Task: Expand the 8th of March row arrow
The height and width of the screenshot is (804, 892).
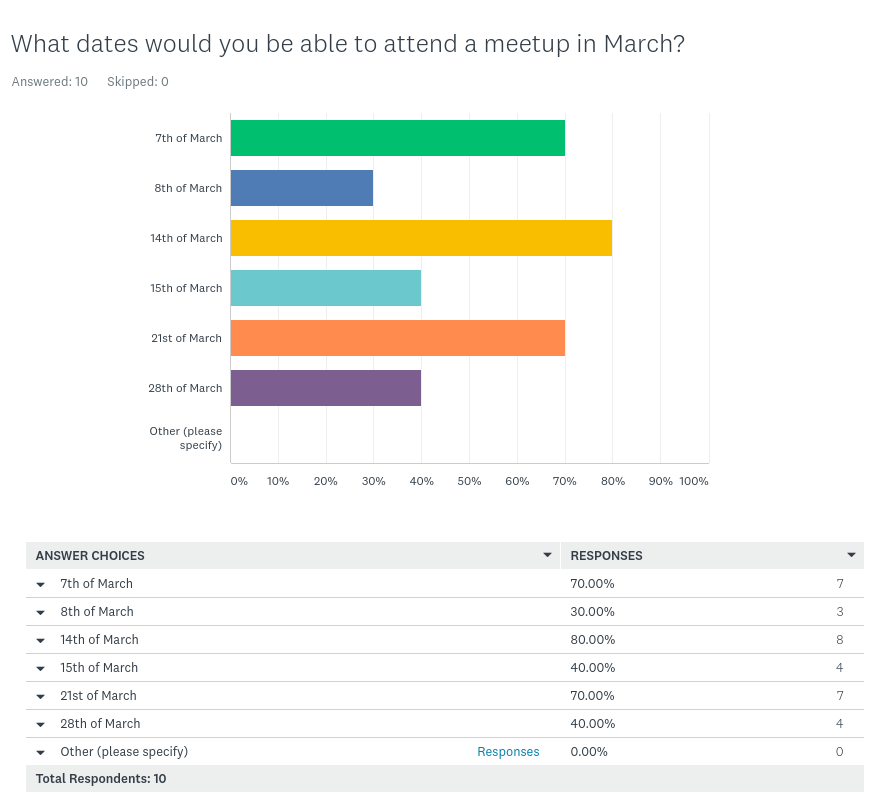Action: 41,612
